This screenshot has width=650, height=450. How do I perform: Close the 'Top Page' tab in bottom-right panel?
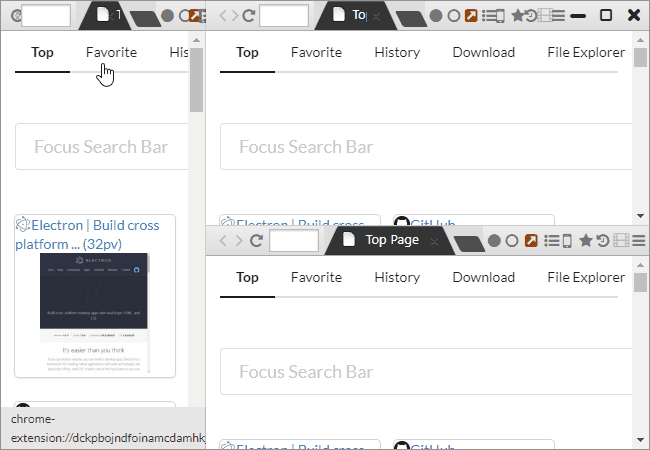coord(434,242)
